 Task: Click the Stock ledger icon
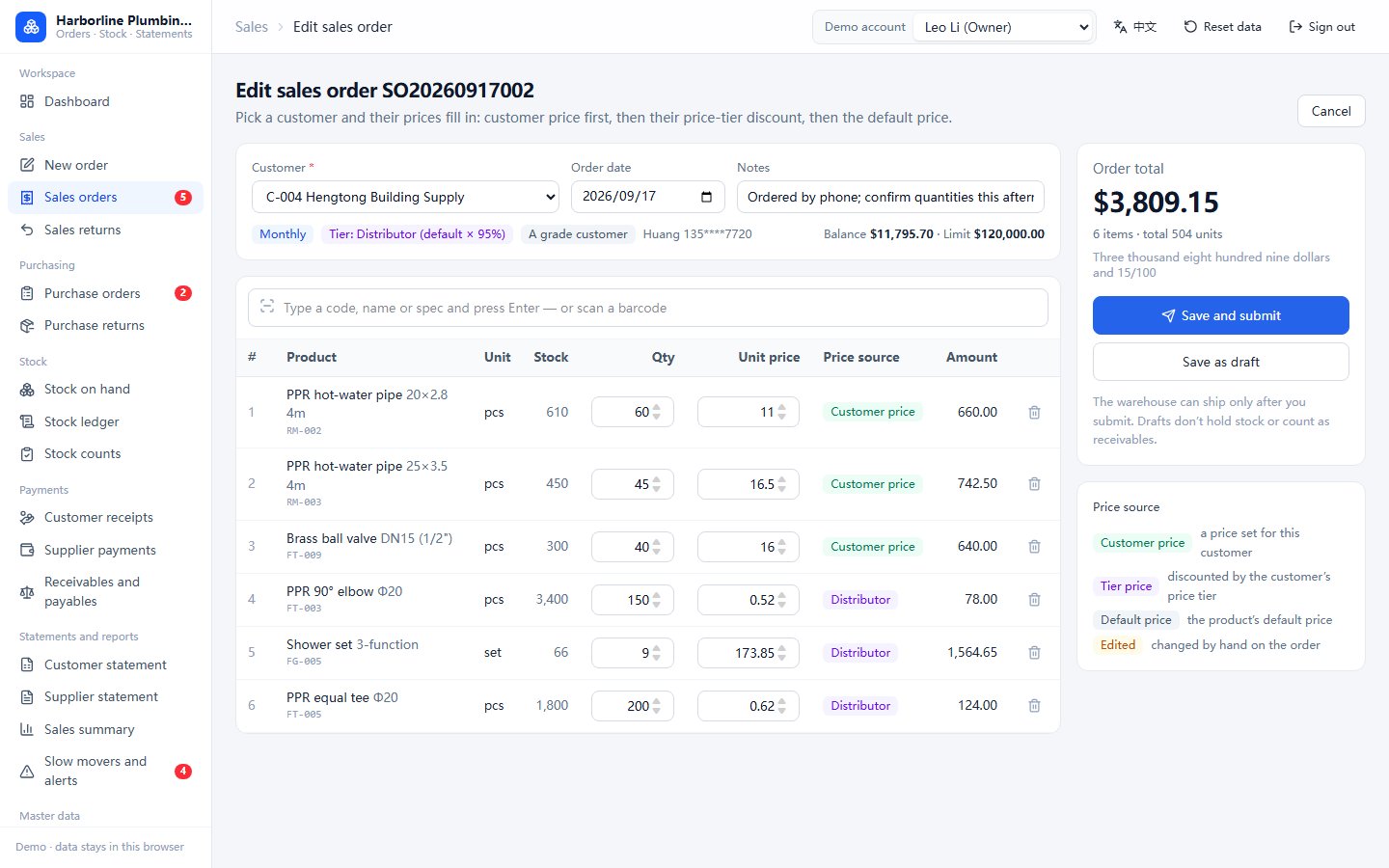pyautogui.click(x=27, y=421)
